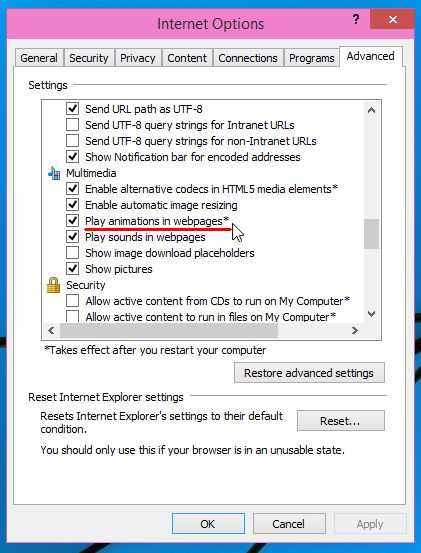Open the Connections tab
Image resolution: width=421 pixels, height=553 pixels.
pyautogui.click(x=248, y=58)
